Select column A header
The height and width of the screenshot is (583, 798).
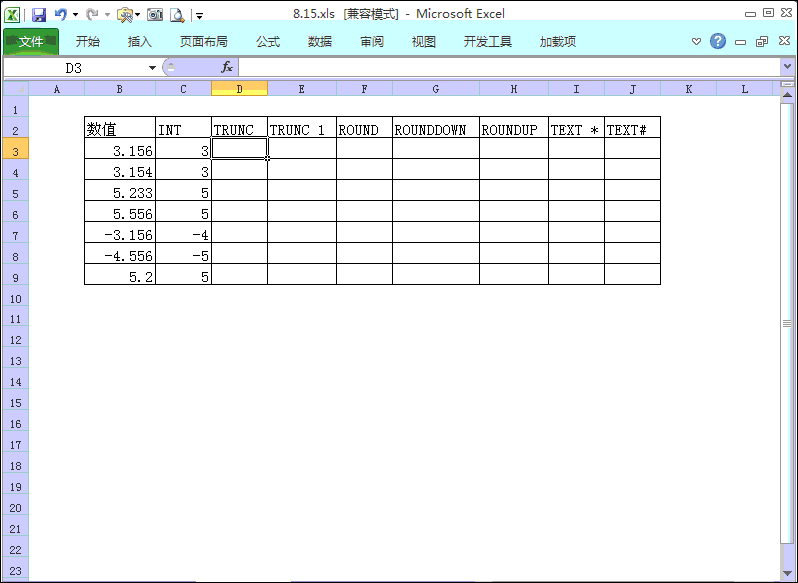point(56,89)
